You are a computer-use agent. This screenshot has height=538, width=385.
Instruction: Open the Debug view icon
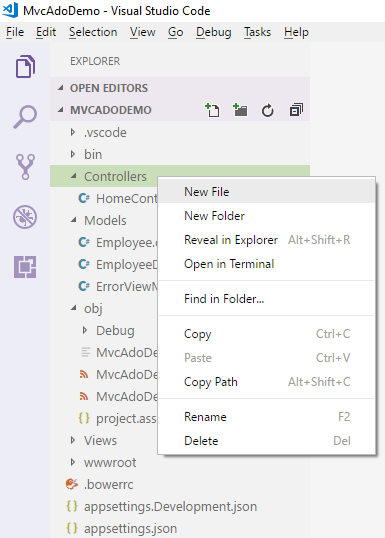25,217
